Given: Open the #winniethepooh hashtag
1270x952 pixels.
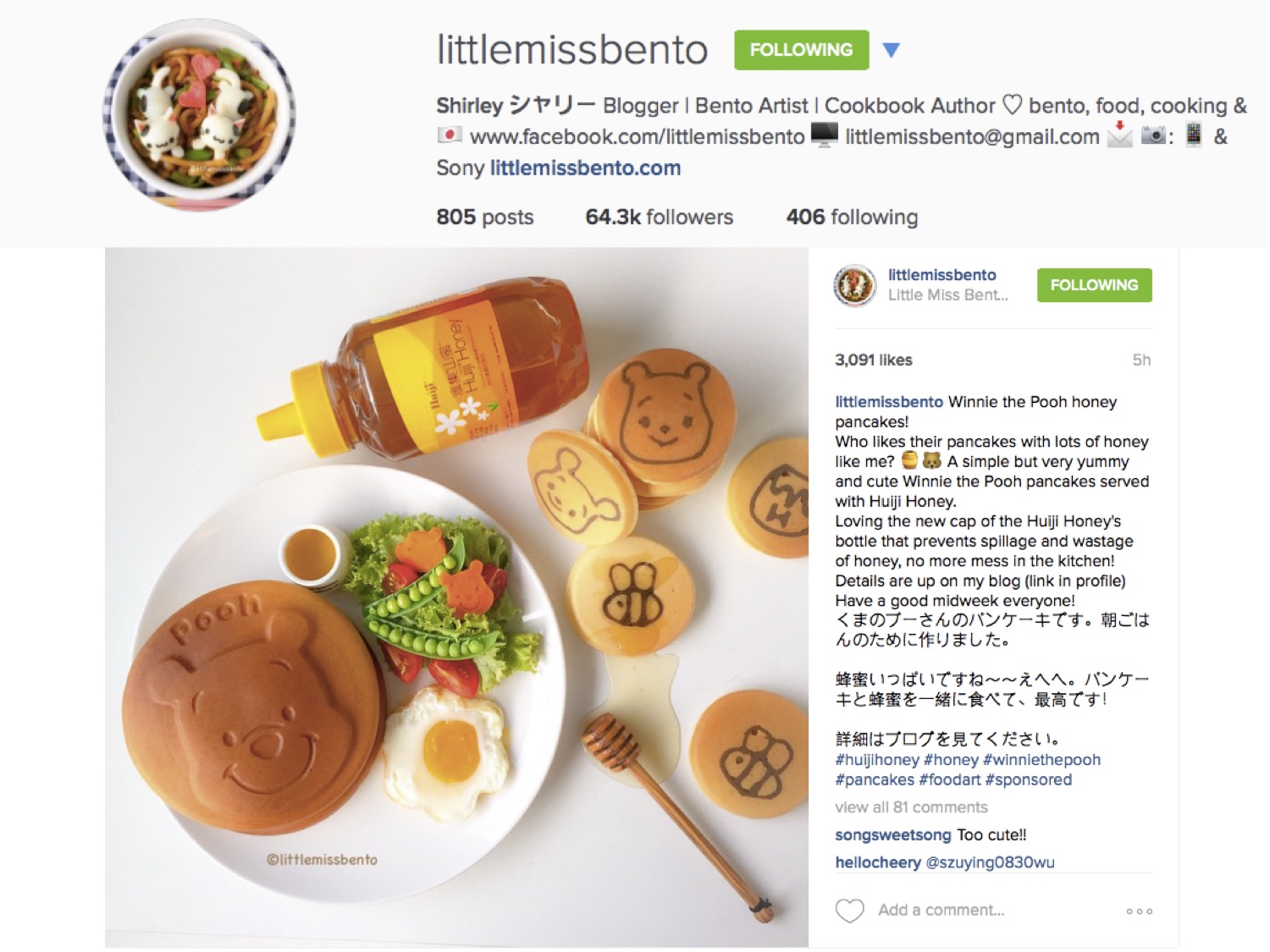Looking at the screenshot, I should pos(1041,760).
